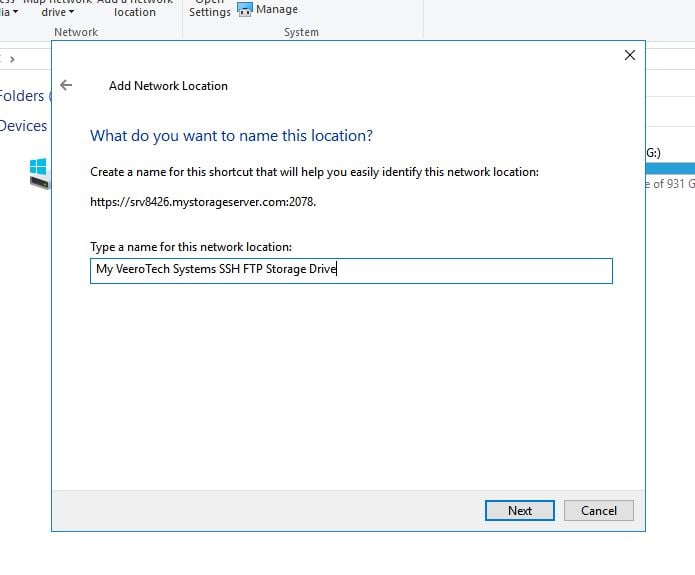Close the Add Network Location dialog
Viewport: 695px width, 575px height.
[629, 56]
